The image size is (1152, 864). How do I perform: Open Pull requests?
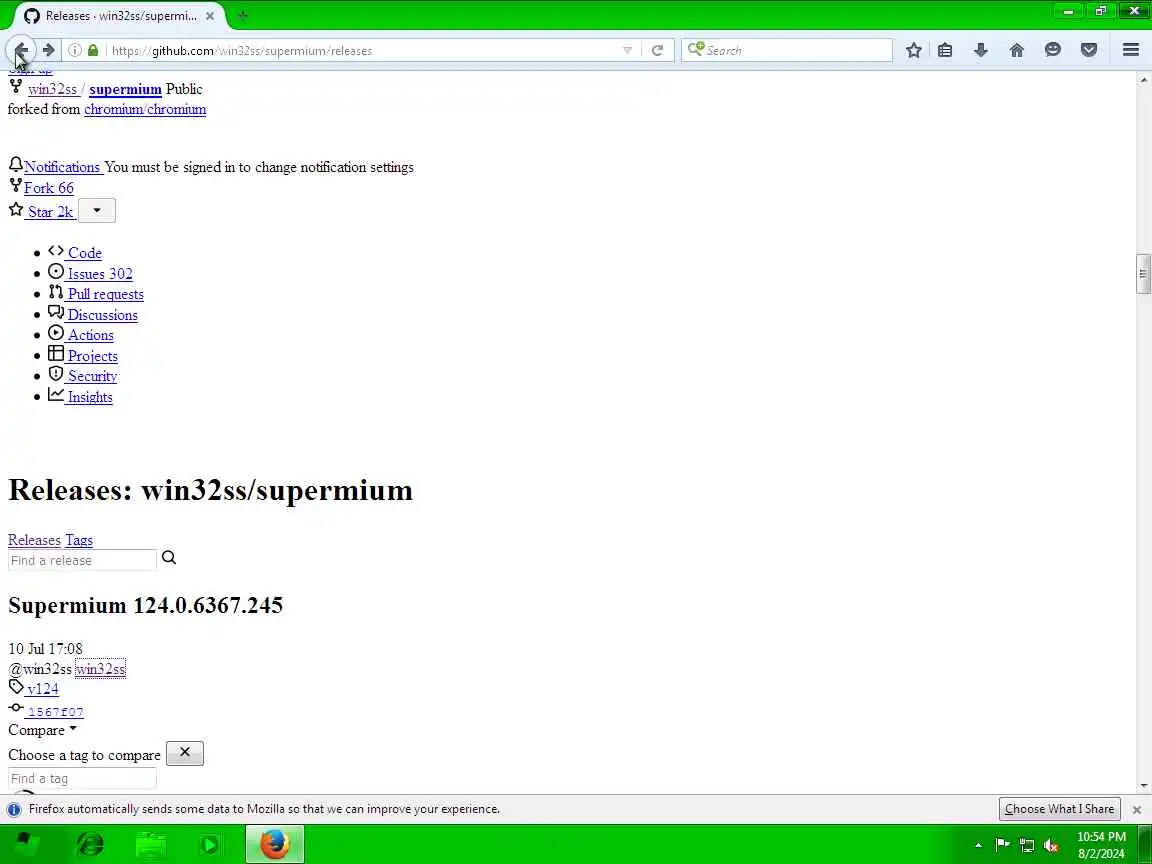[106, 294]
